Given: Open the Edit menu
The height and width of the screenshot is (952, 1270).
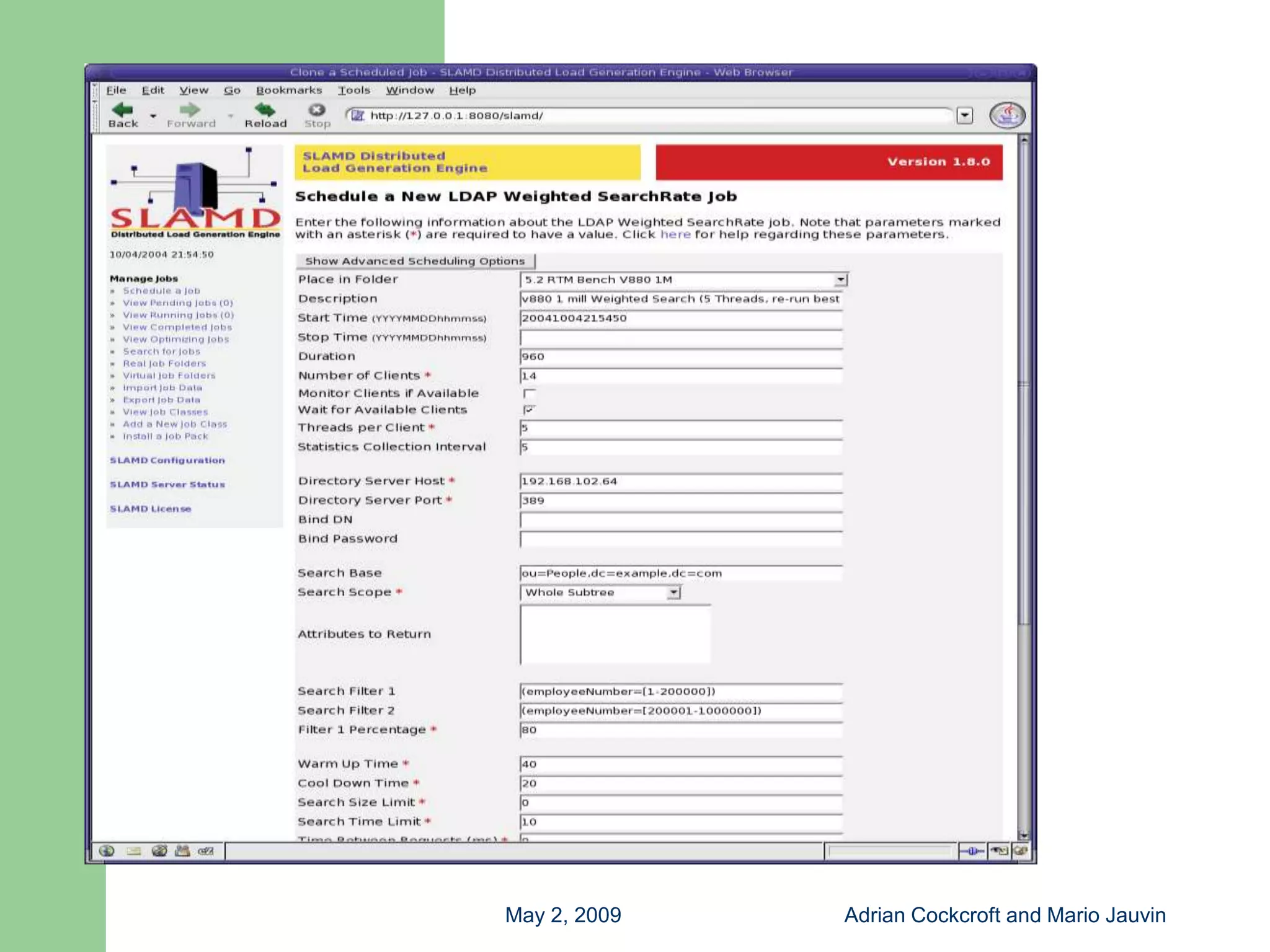Looking at the screenshot, I should click(153, 90).
